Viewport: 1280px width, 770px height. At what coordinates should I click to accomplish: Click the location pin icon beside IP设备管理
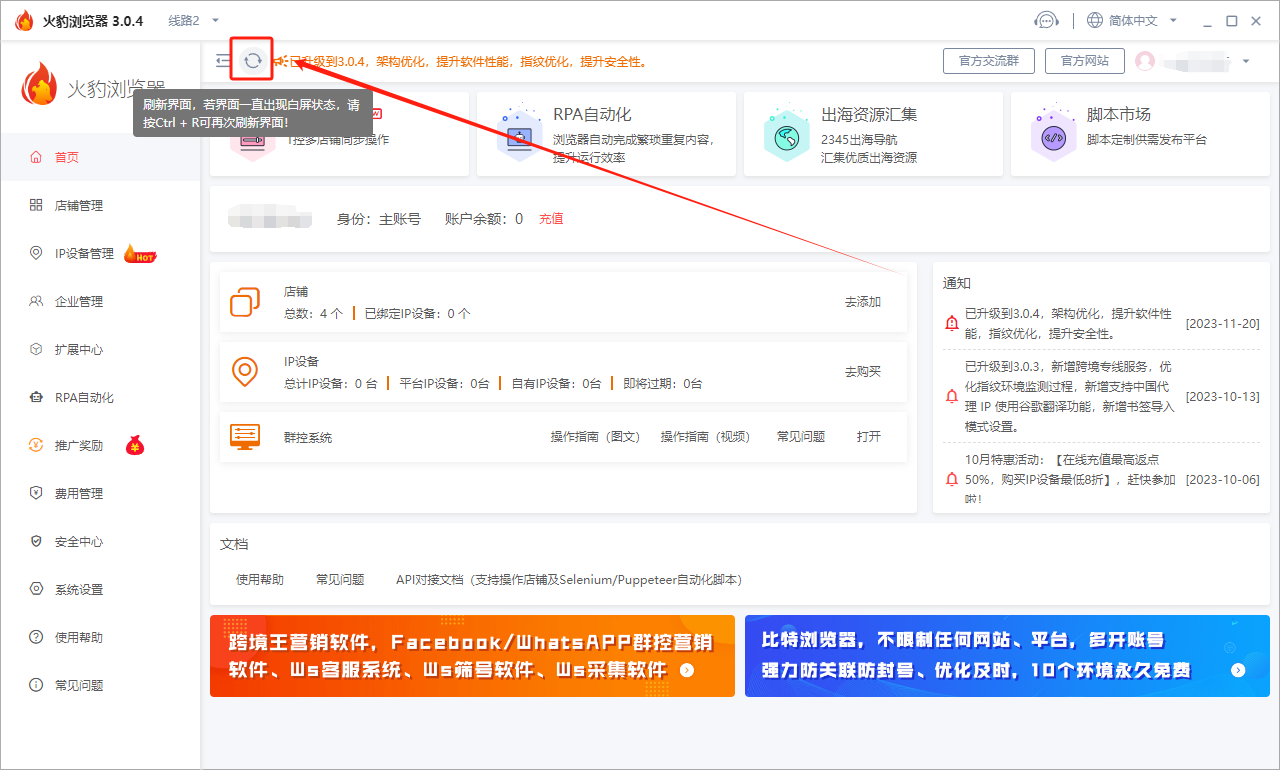(x=36, y=253)
